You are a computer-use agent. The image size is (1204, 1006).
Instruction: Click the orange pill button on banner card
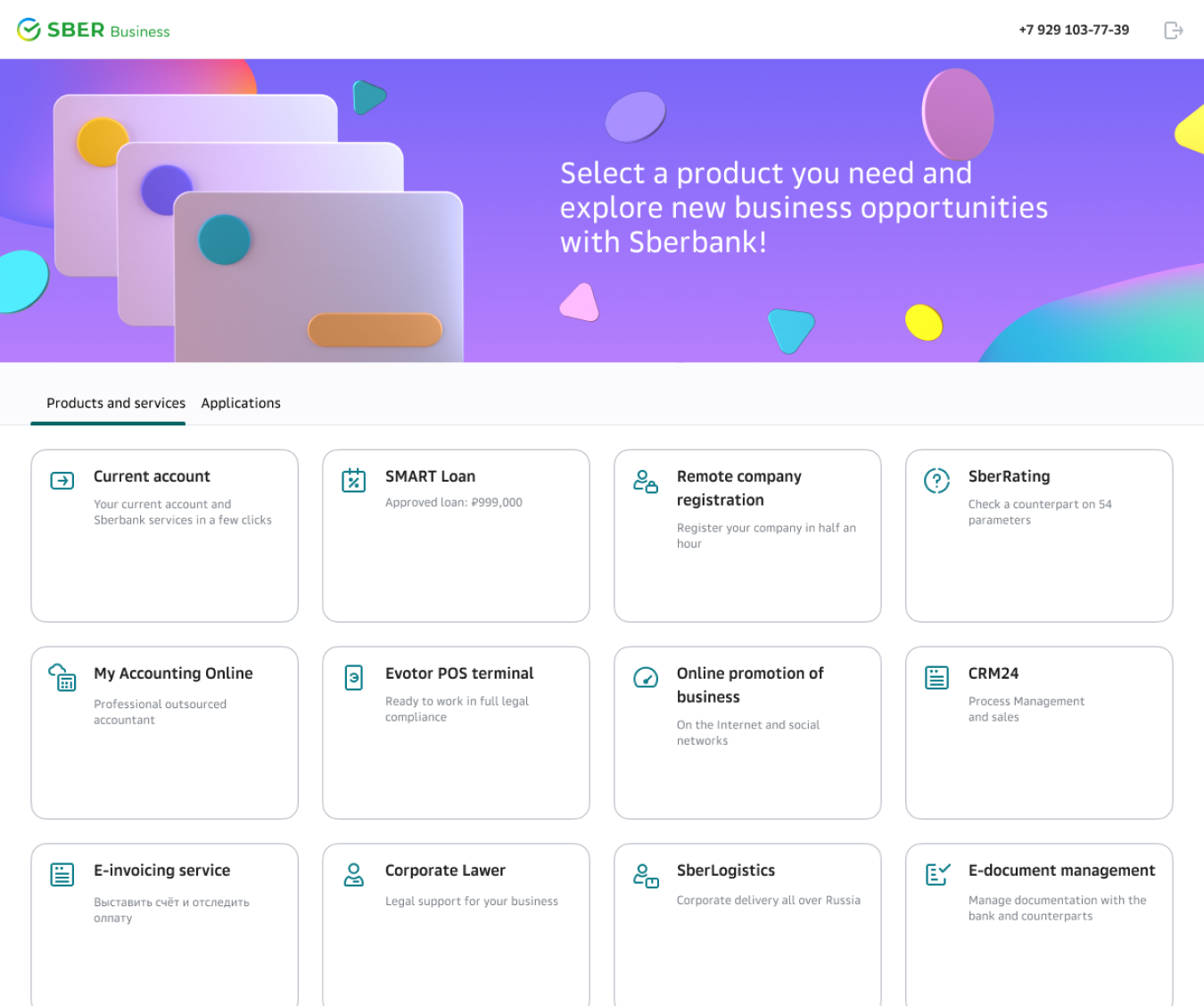click(375, 330)
